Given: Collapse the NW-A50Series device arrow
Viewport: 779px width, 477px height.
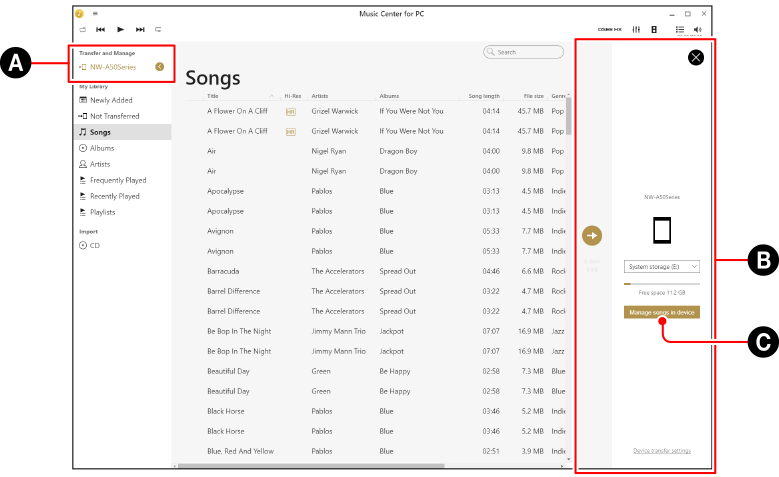Looking at the screenshot, I should coord(160,67).
